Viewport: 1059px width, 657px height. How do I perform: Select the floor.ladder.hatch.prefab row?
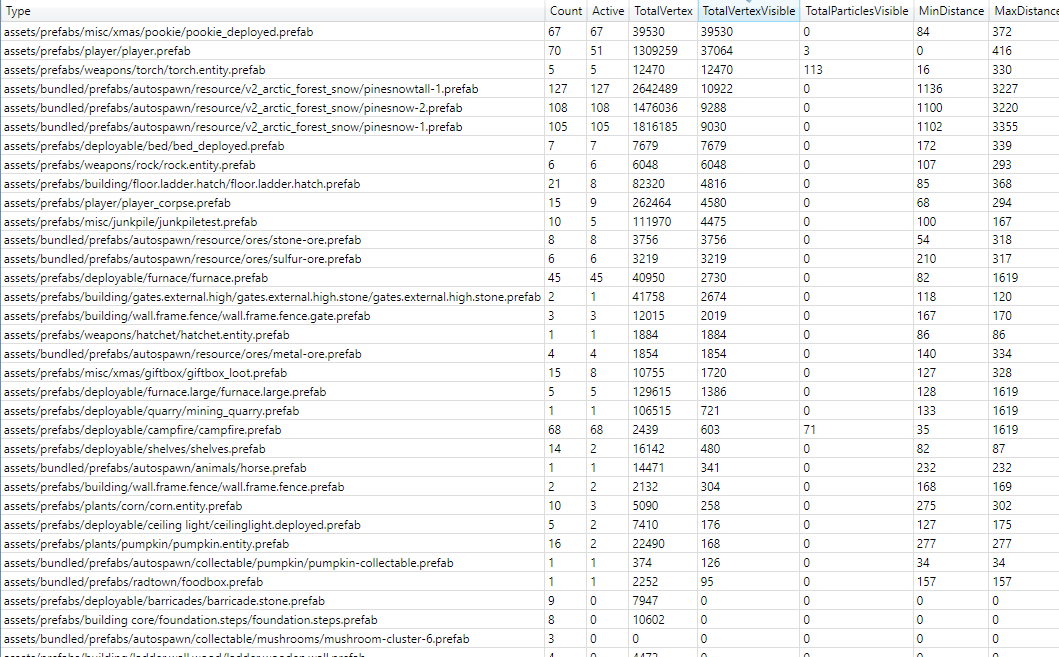point(530,184)
